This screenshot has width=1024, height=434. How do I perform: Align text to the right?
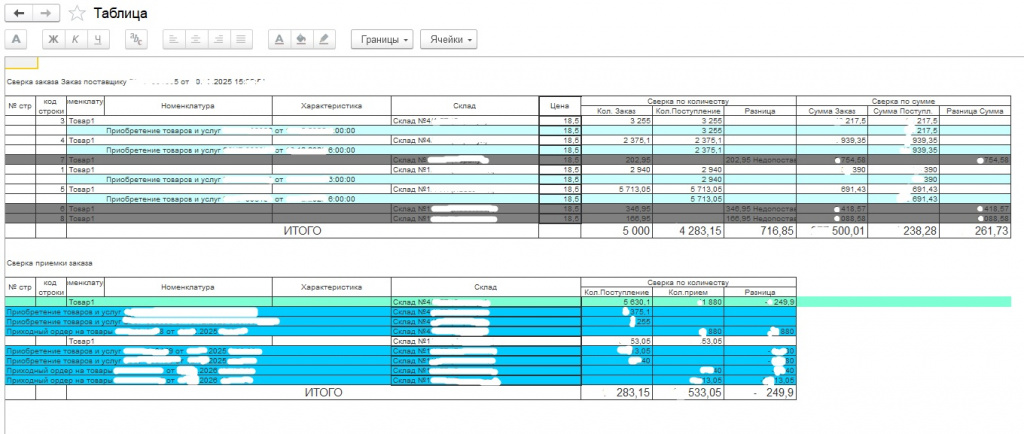pyautogui.click(x=218, y=40)
